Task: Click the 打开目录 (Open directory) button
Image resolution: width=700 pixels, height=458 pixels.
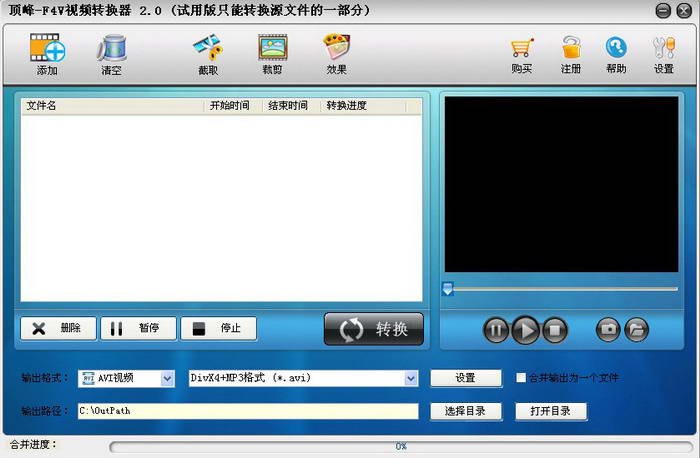Action: [x=551, y=411]
